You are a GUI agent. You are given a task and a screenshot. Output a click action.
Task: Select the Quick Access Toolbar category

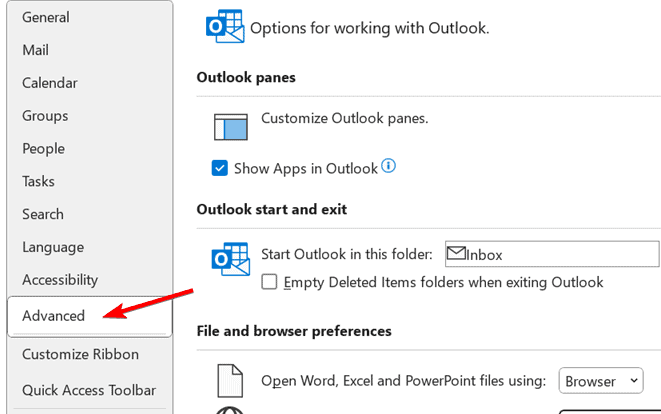point(89,390)
